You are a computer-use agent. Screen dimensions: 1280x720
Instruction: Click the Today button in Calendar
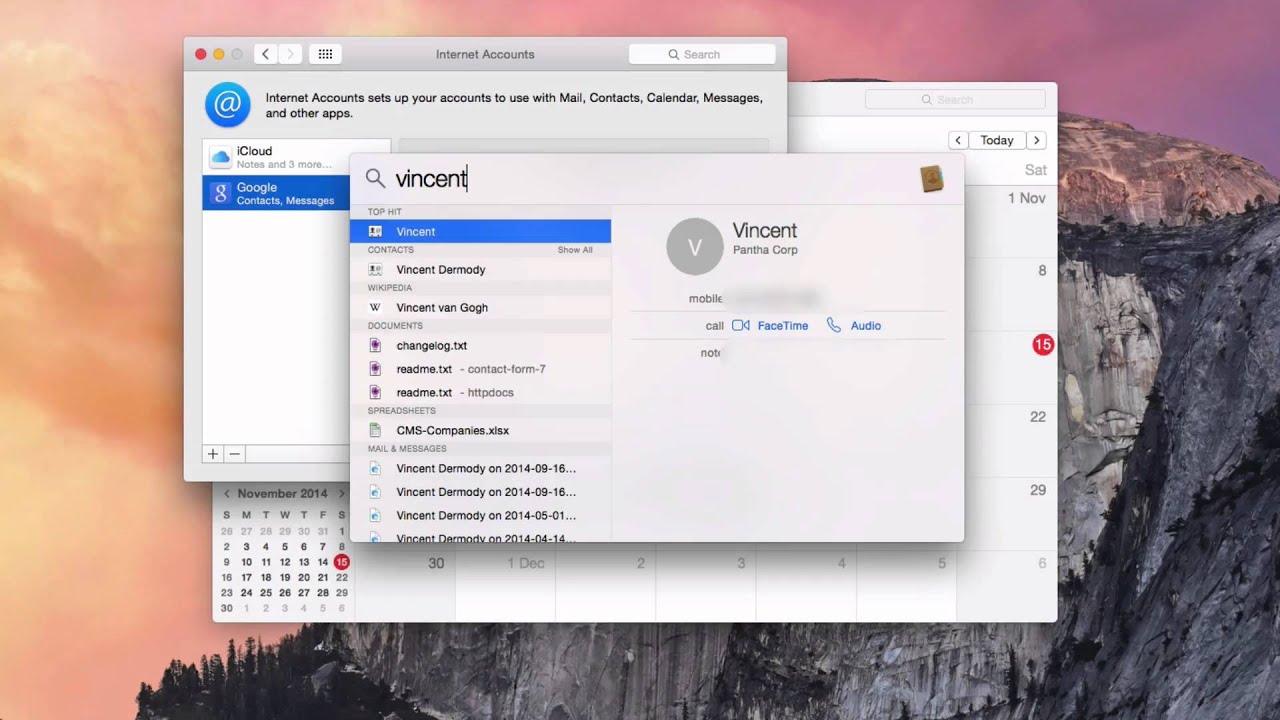pos(997,140)
